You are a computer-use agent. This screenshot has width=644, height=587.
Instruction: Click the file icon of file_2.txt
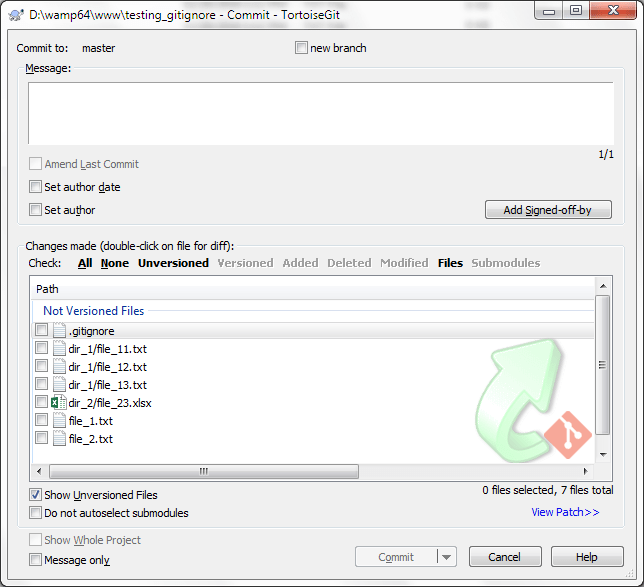click(x=59, y=439)
